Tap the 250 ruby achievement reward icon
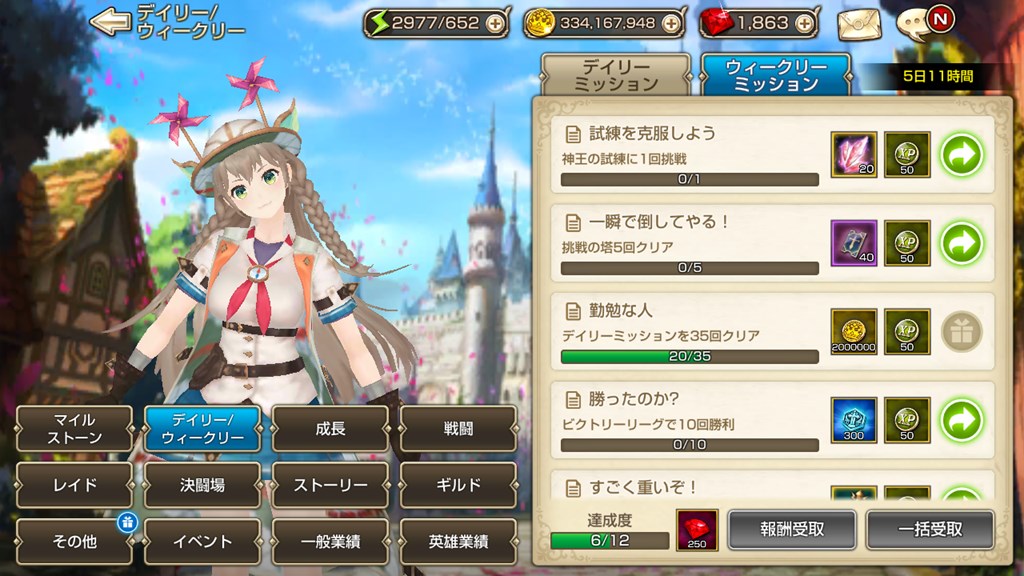 [696, 530]
